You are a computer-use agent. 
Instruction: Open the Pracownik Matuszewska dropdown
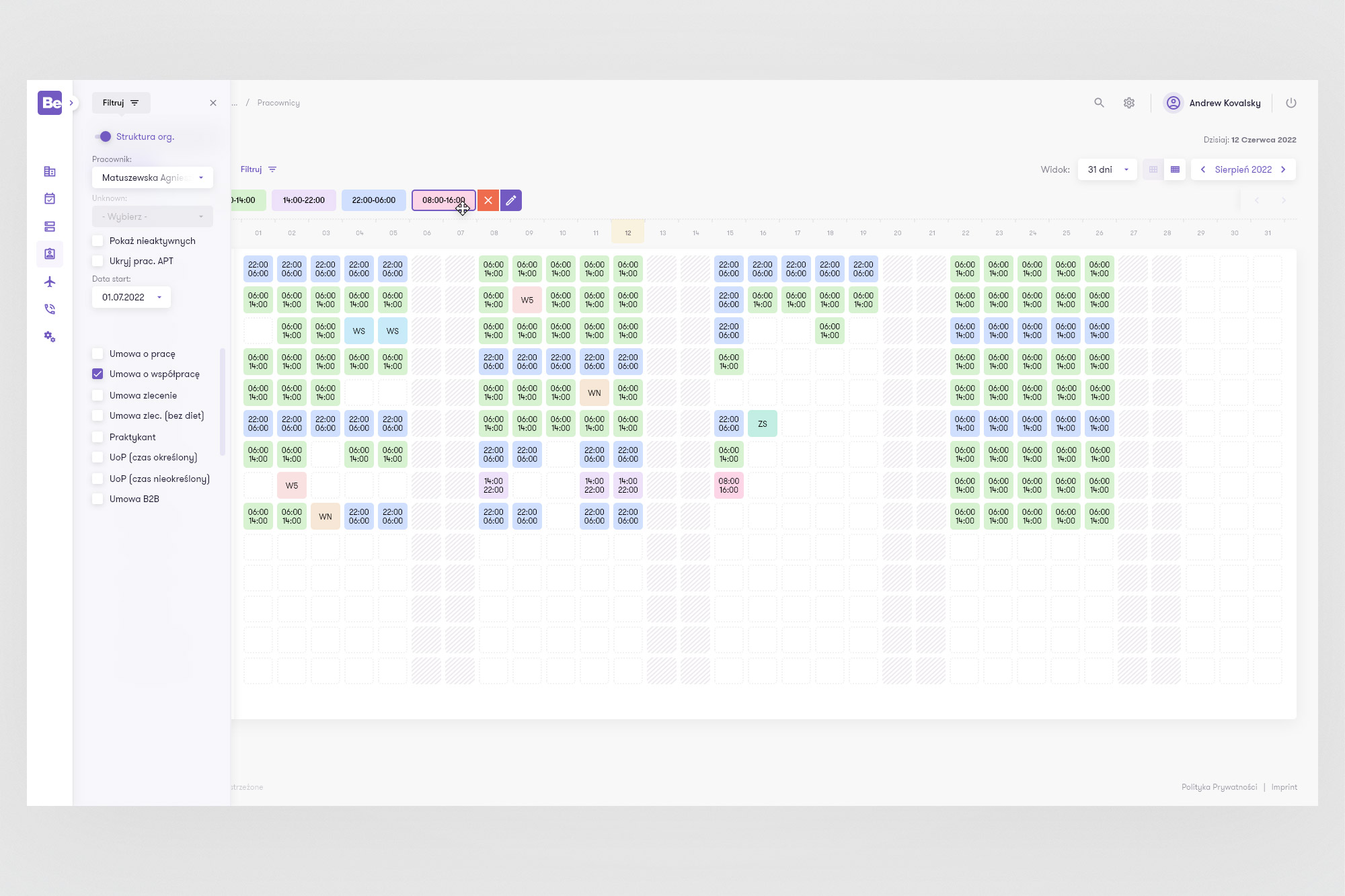[x=153, y=177]
